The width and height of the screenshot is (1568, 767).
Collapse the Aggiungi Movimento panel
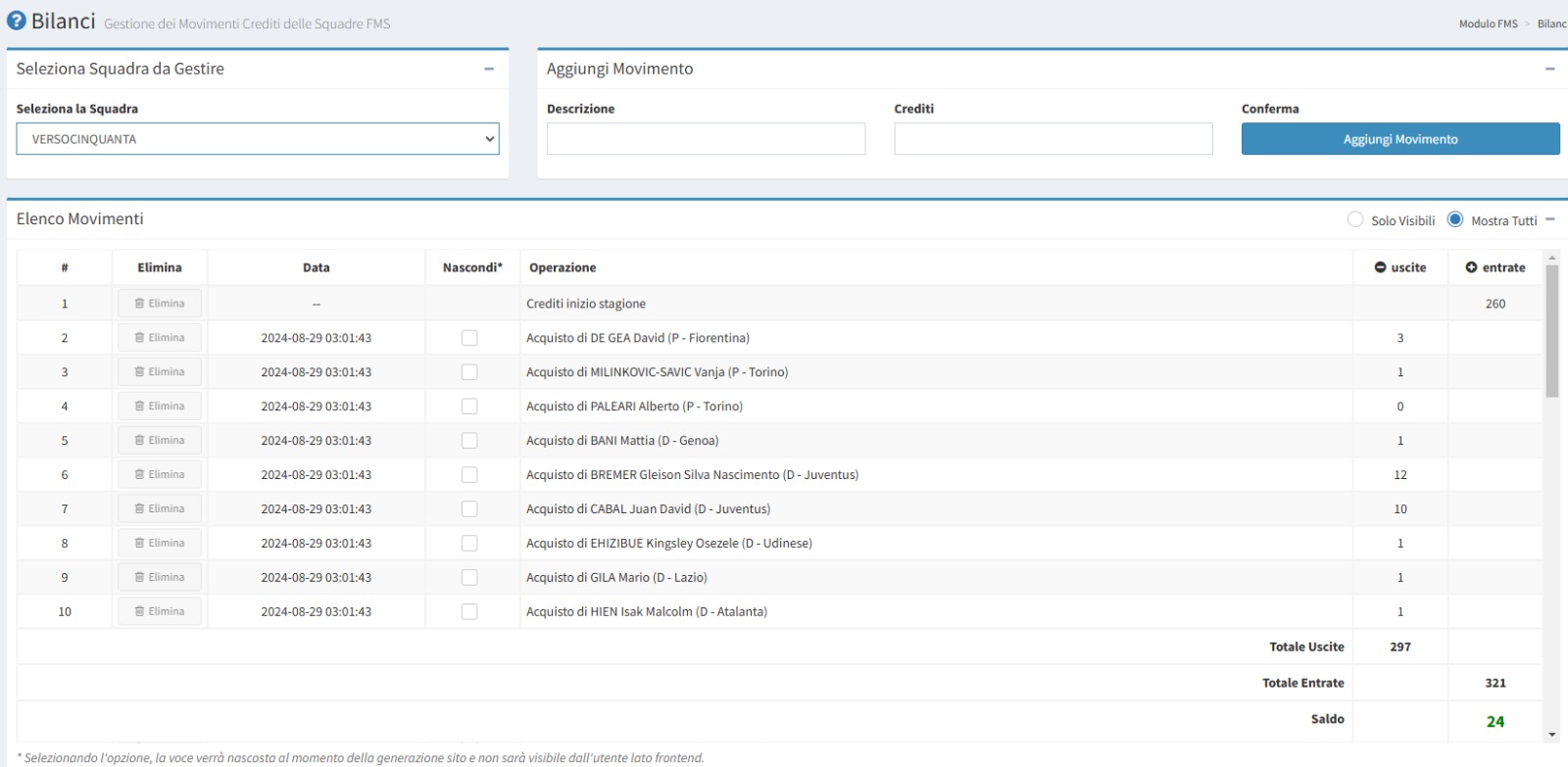1549,69
